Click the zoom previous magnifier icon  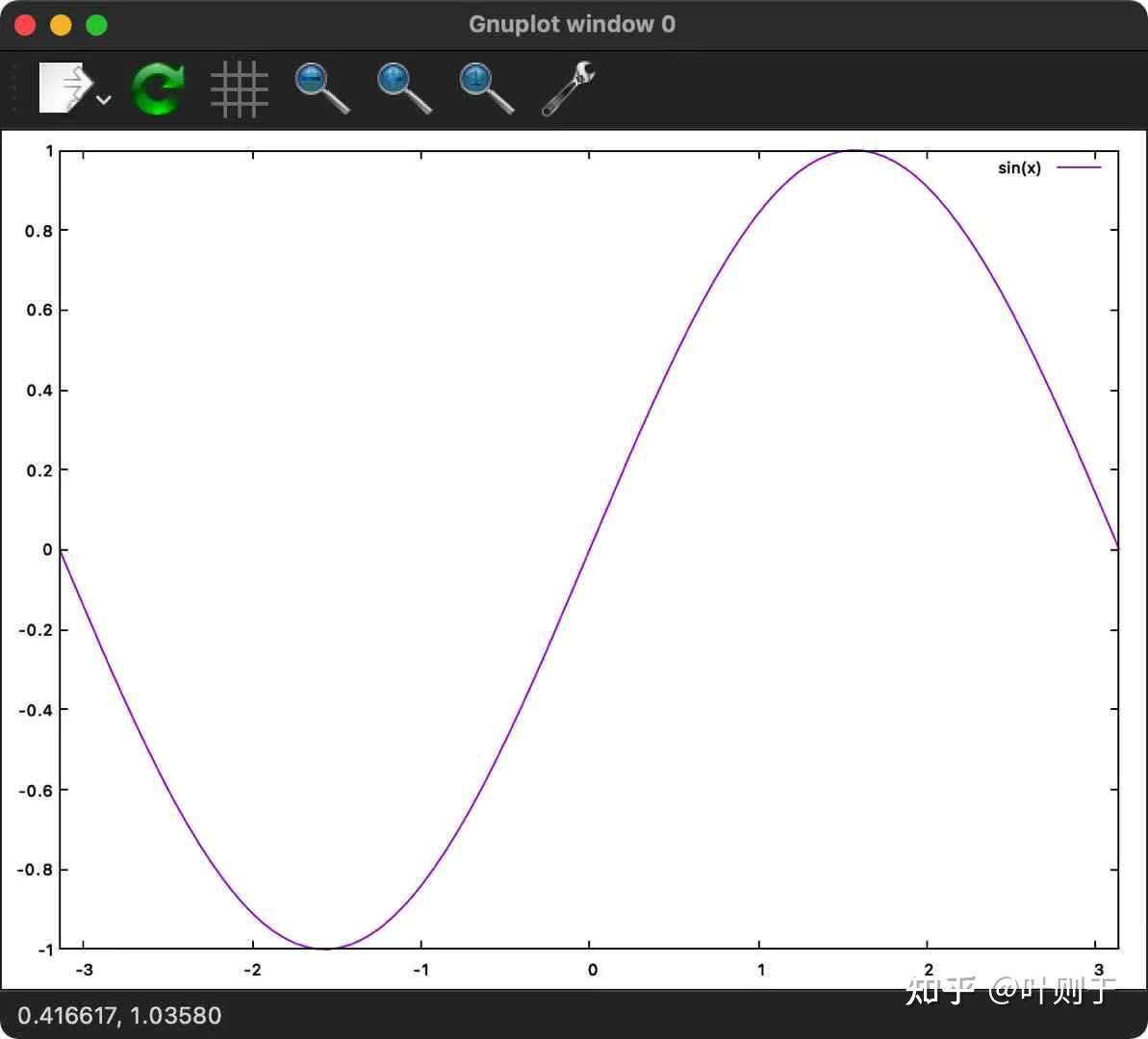[x=322, y=89]
